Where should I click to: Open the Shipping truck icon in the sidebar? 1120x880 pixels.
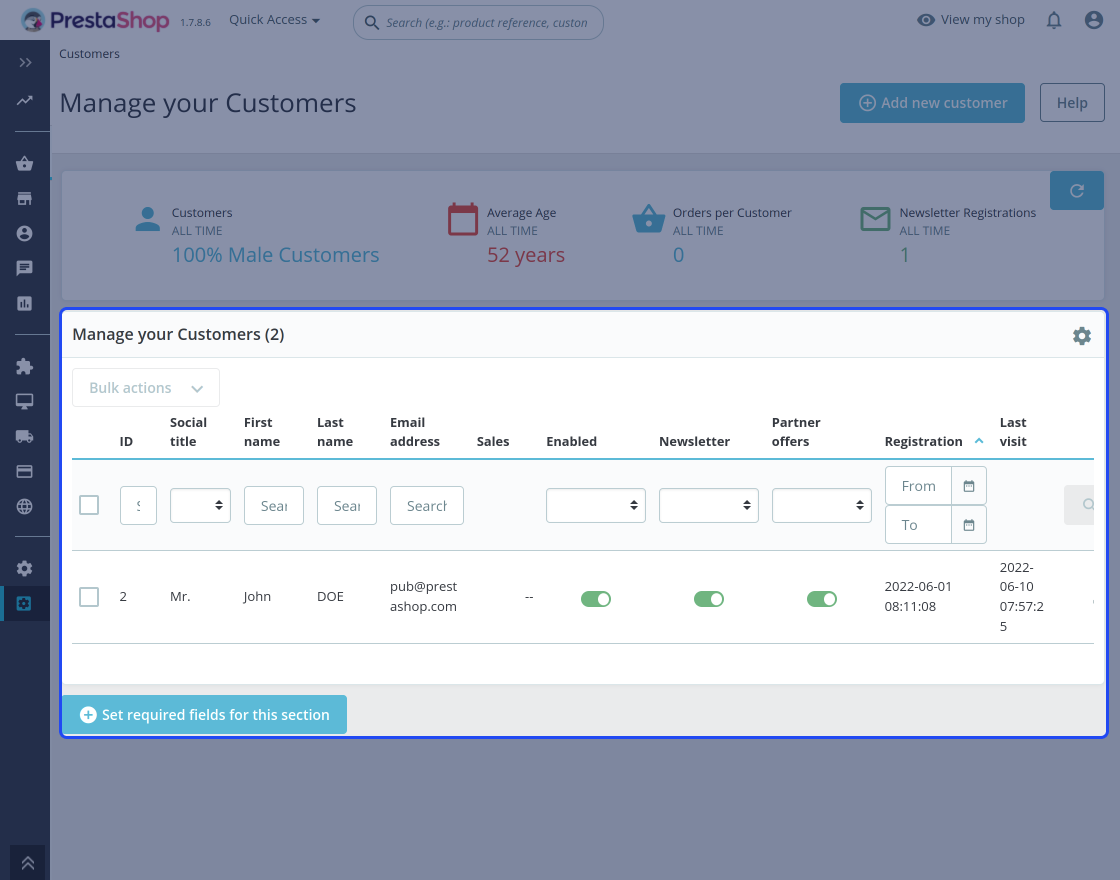click(x=24, y=436)
